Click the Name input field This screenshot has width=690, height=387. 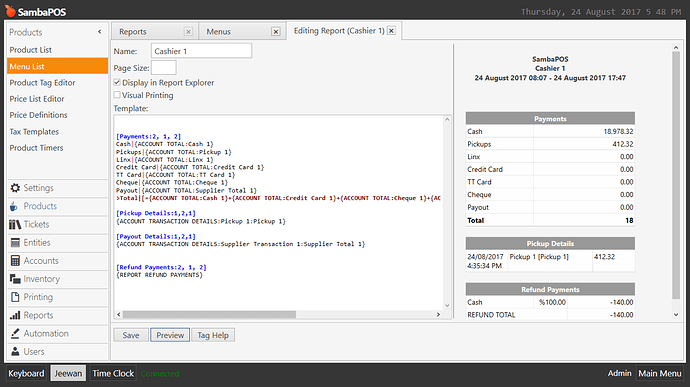point(202,51)
